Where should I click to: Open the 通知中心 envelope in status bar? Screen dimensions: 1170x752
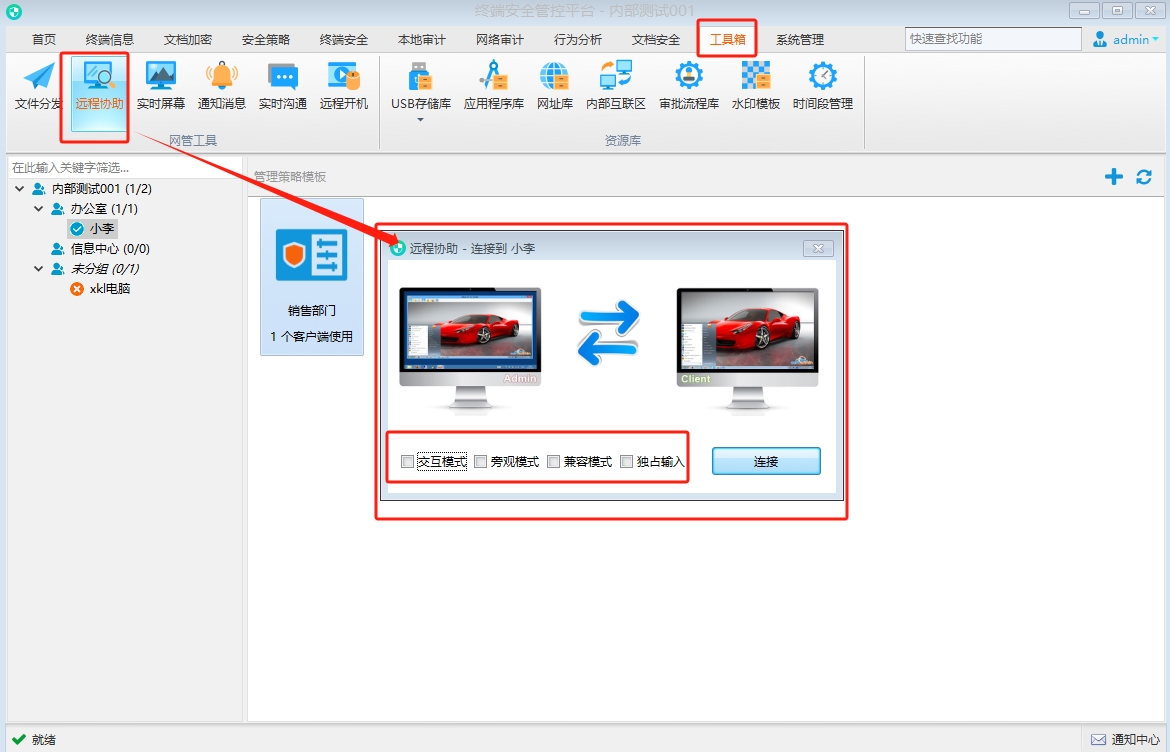pos(1098,739)
